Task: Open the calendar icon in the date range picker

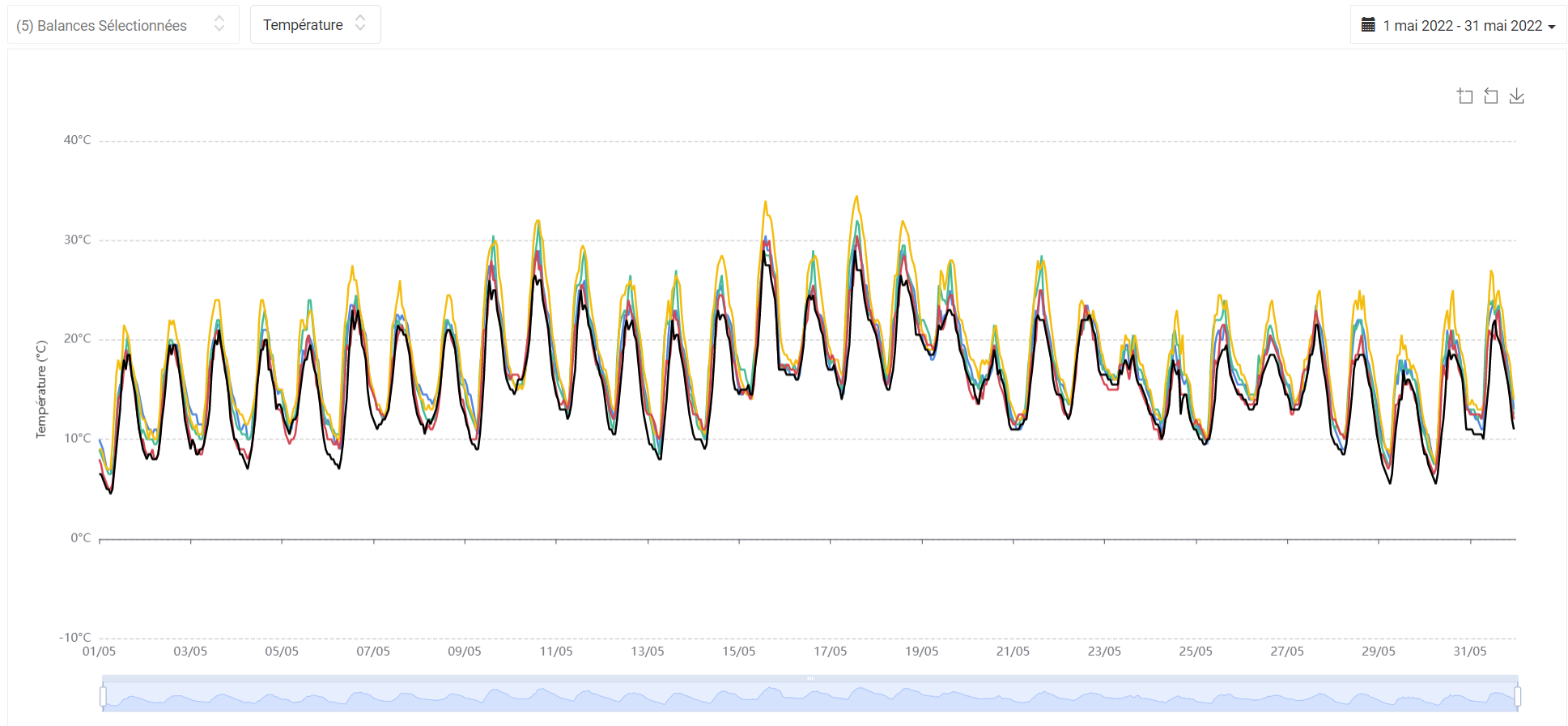Action: (x=1368, y=25)
